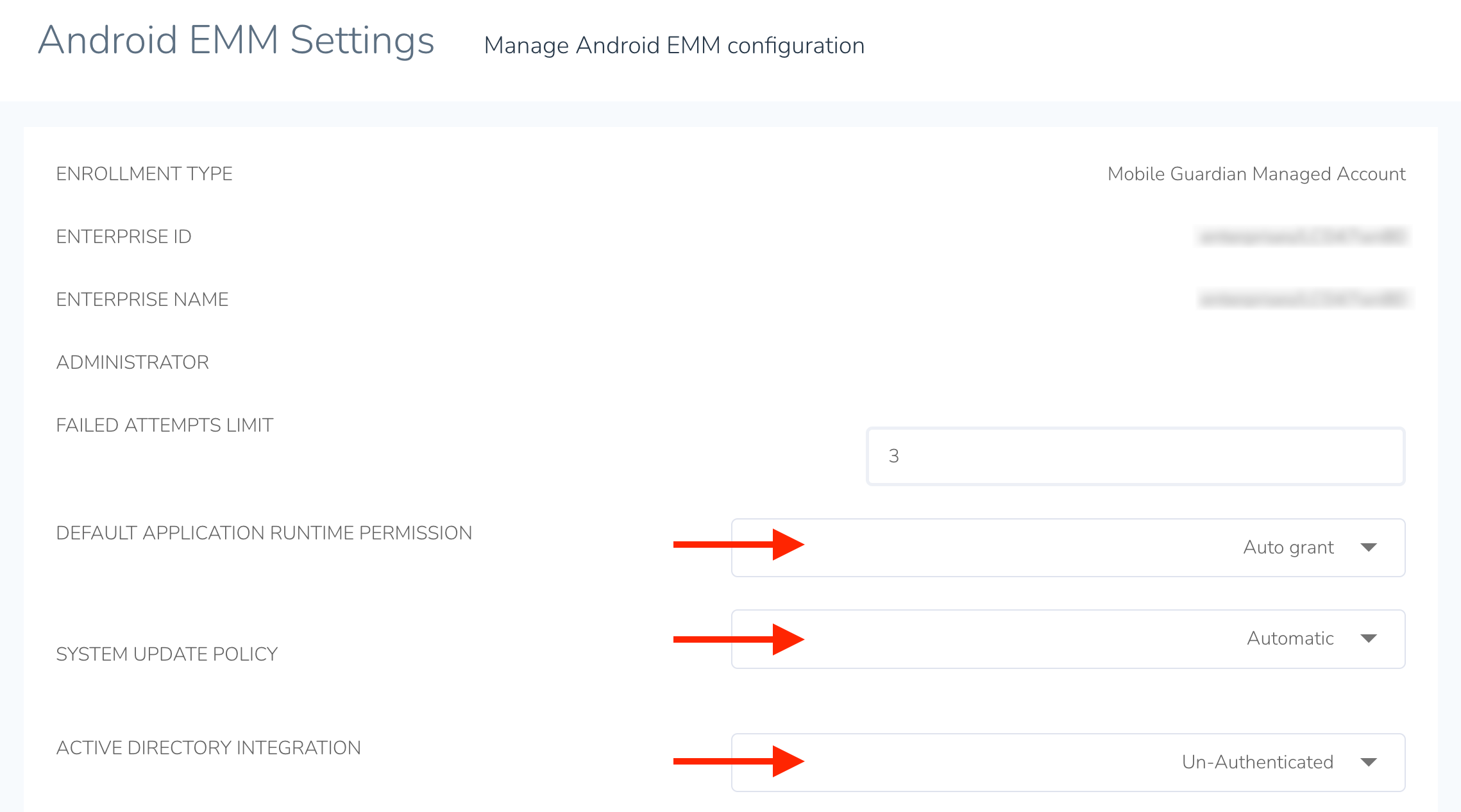Open the Default Application Runtime Permission dropdown

click(1067, 547)
